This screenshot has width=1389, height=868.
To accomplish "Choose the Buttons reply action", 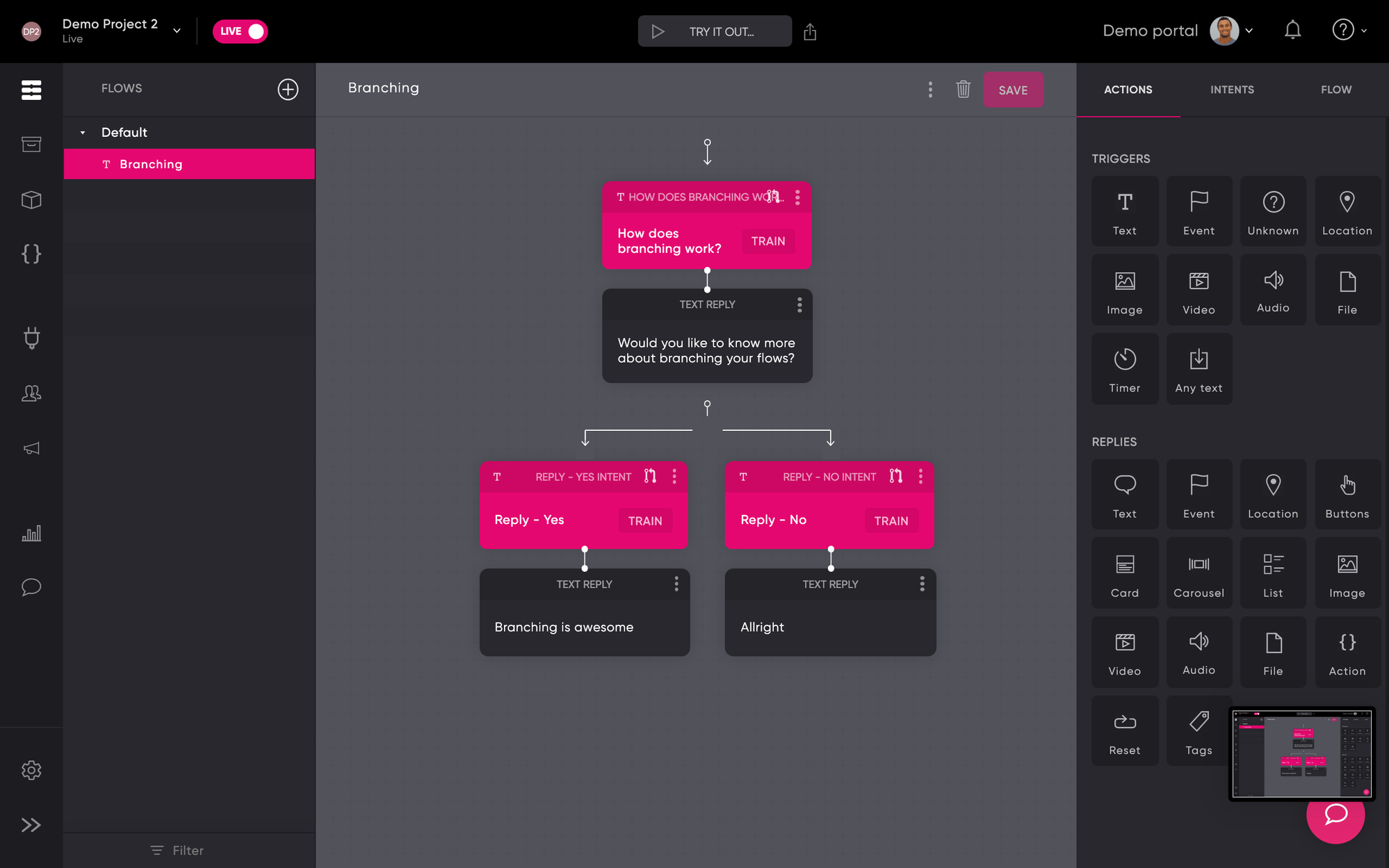I will click(x=1347, y=495).
